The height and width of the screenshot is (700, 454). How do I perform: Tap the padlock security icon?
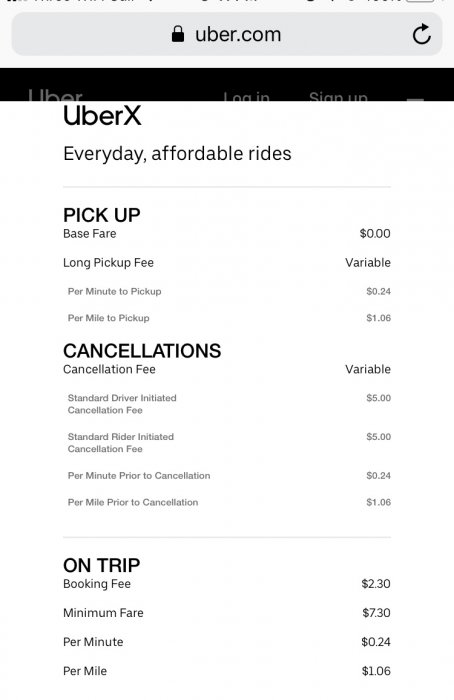[178, 34]
